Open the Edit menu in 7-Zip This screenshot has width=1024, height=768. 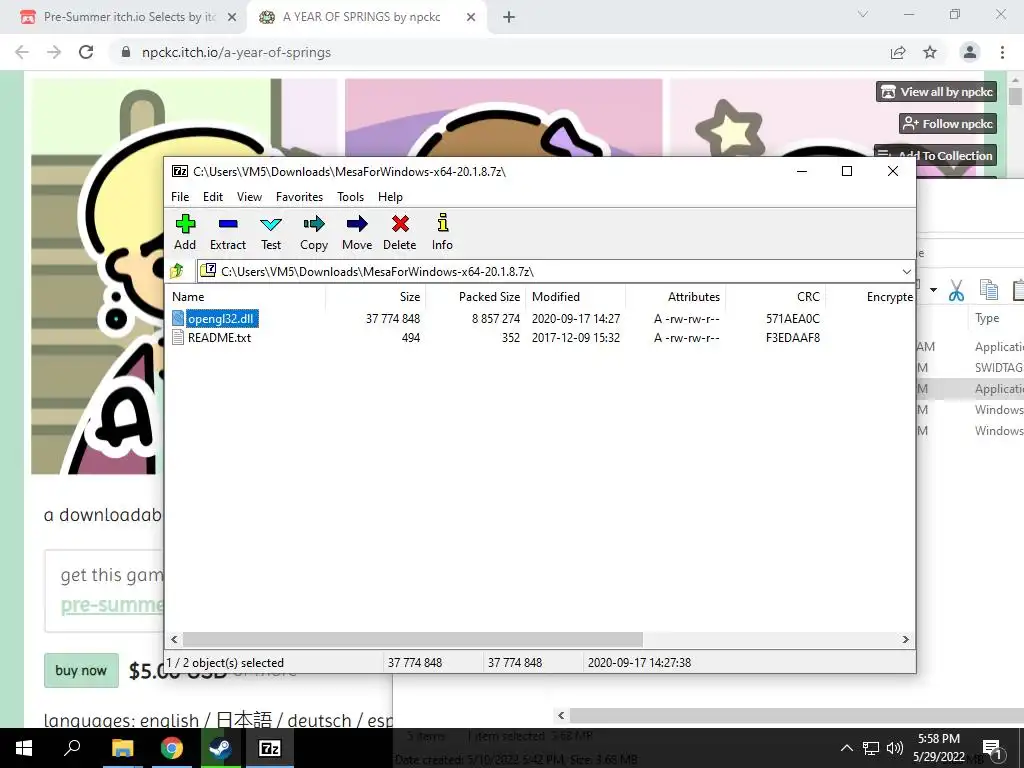[x=213, y=197]
